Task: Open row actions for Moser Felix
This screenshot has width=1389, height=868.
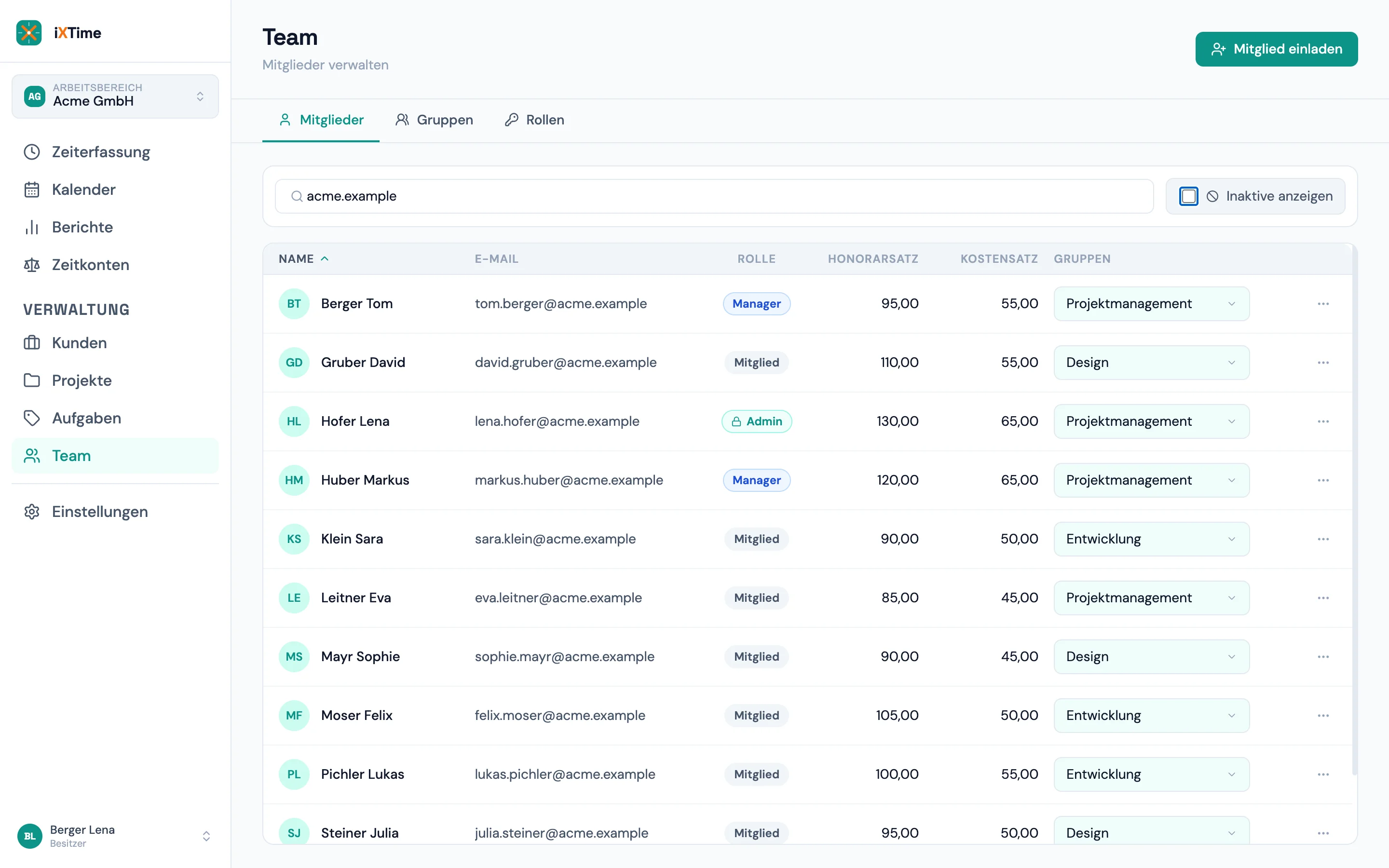Action: click(1323, 715)
